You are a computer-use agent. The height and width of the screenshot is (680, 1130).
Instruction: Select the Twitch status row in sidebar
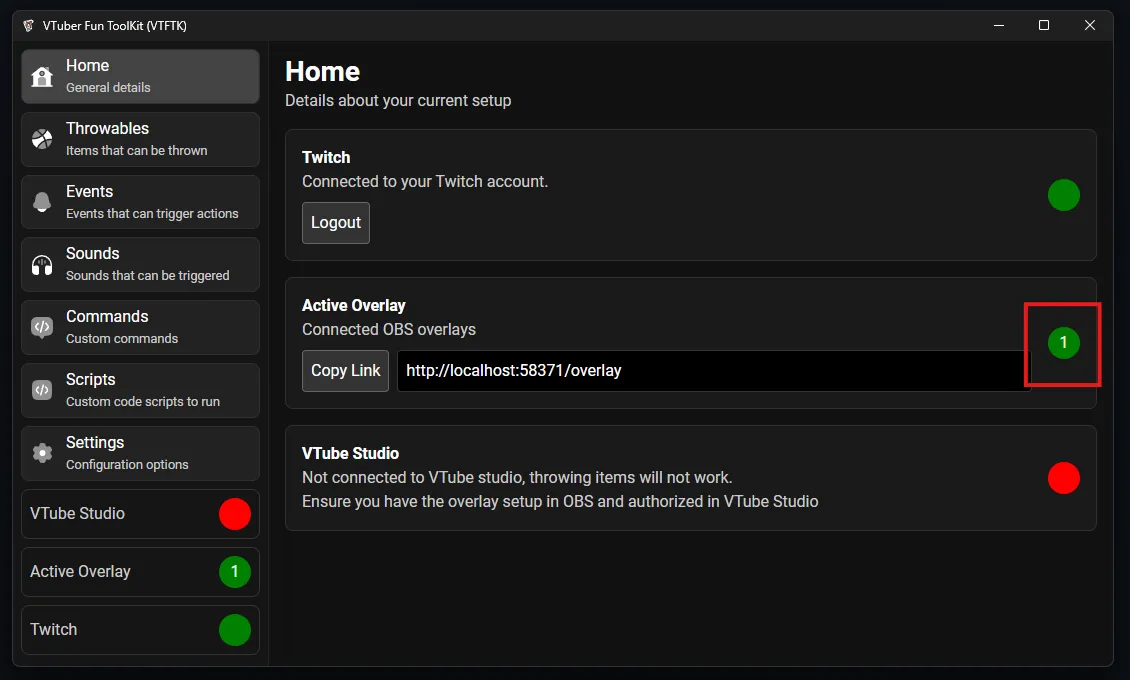pyautogui.click(x=140, y=630)
